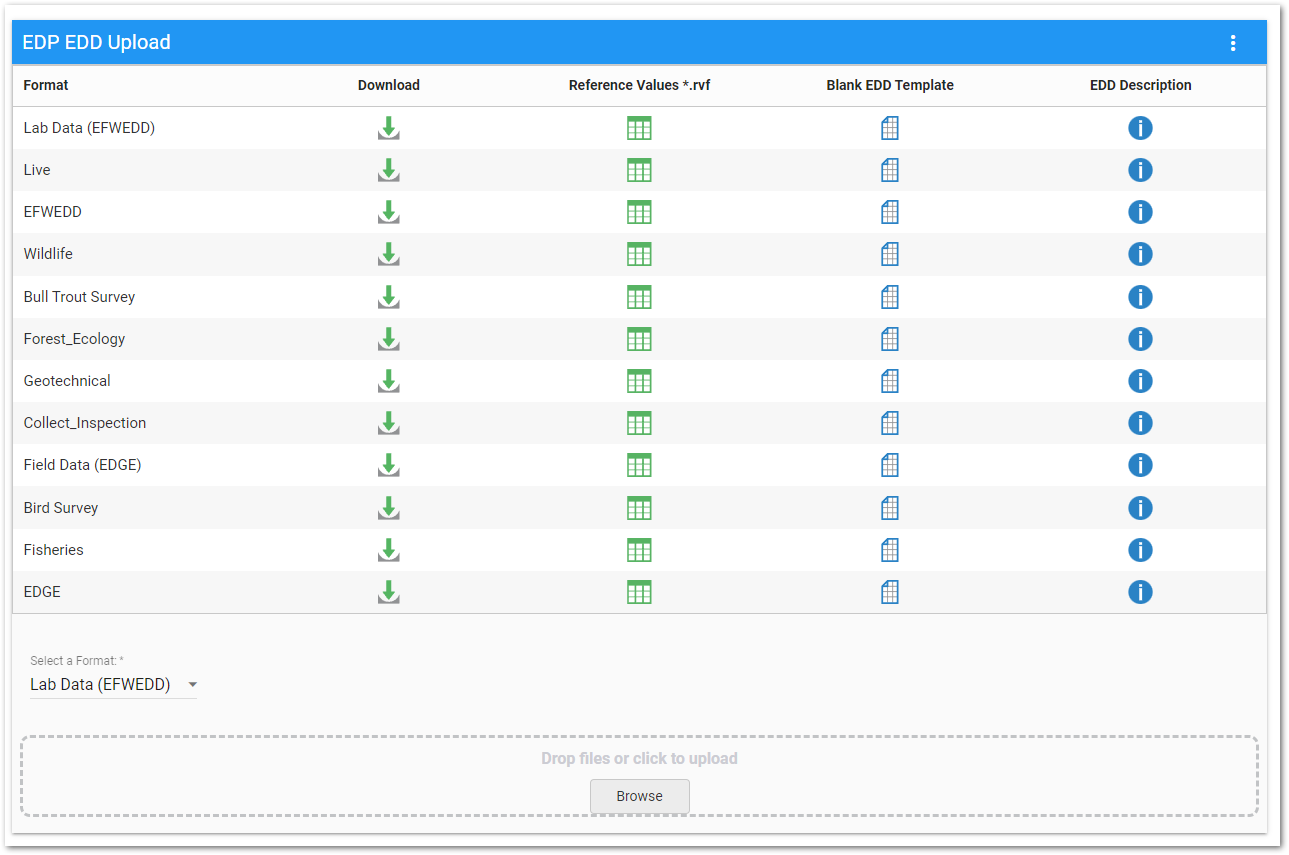The image size is (1289, 855).
Task: Click the Reference Values *.rvf column header
Action: 639,85
